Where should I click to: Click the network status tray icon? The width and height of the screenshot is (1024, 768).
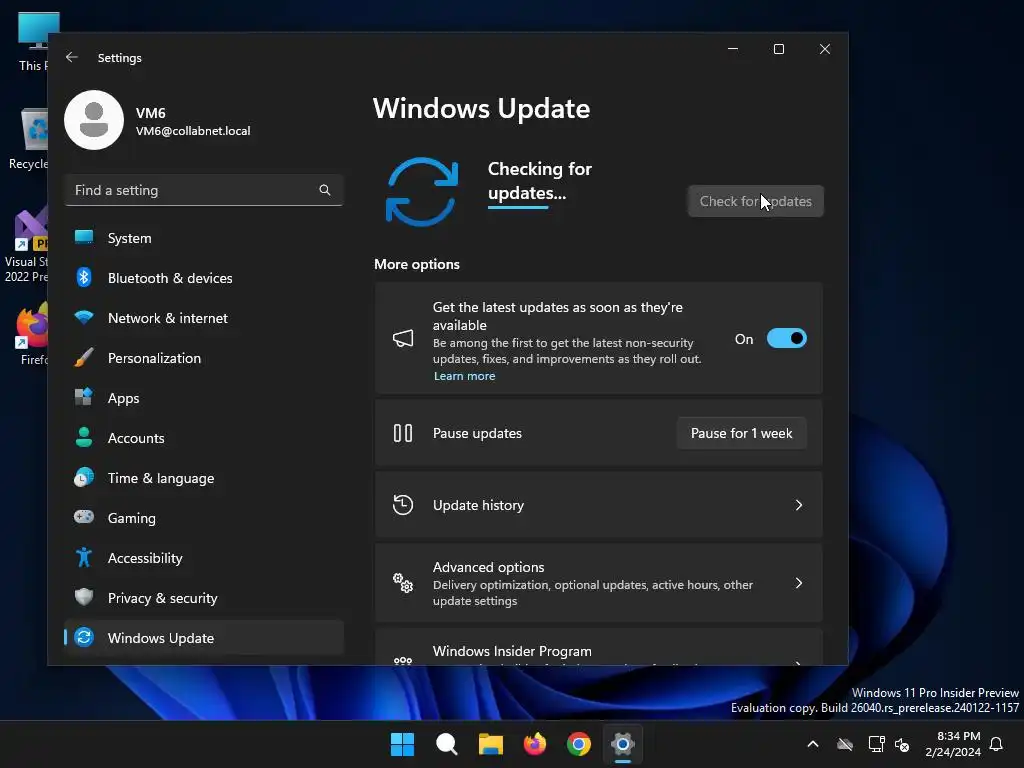[876, 744]
